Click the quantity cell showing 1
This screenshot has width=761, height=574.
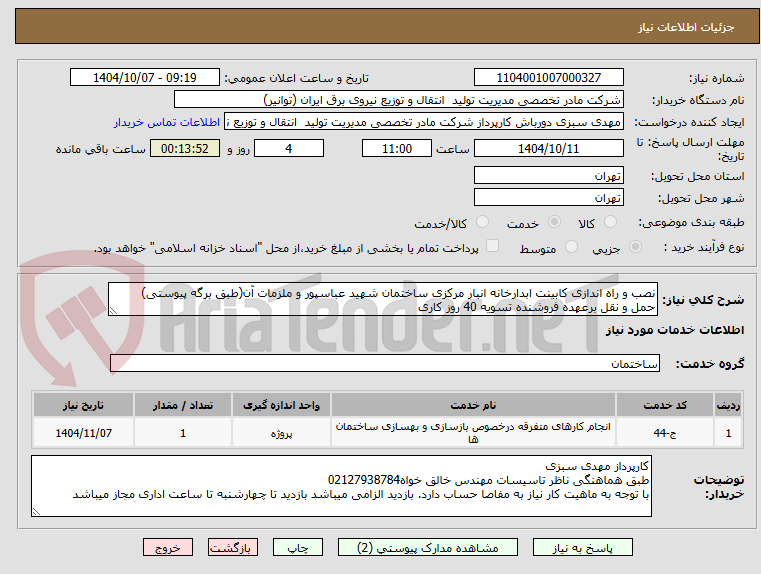[x=183, y=432]
